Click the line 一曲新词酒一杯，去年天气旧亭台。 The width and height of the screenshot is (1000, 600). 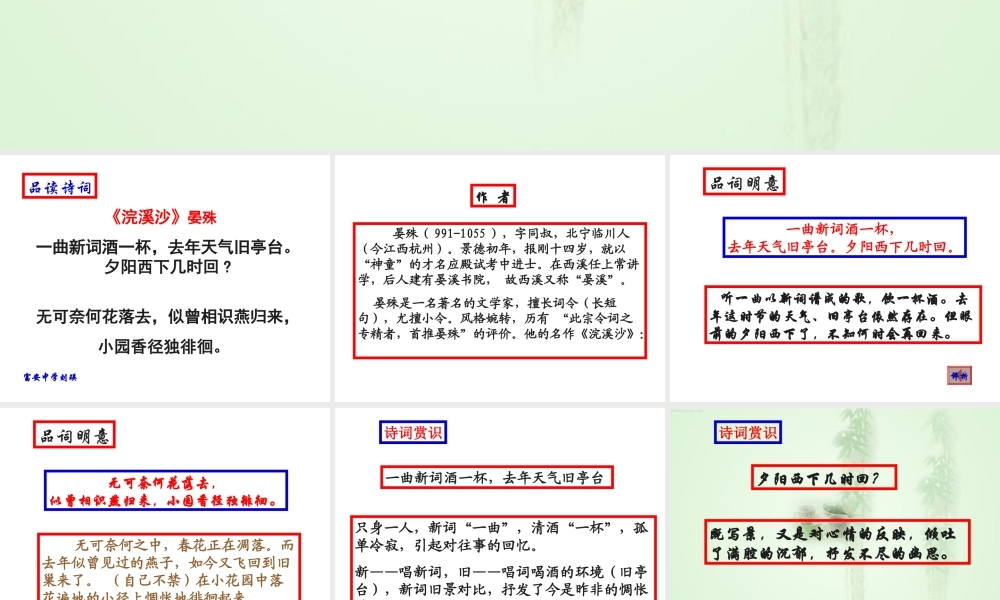[164, 247]
